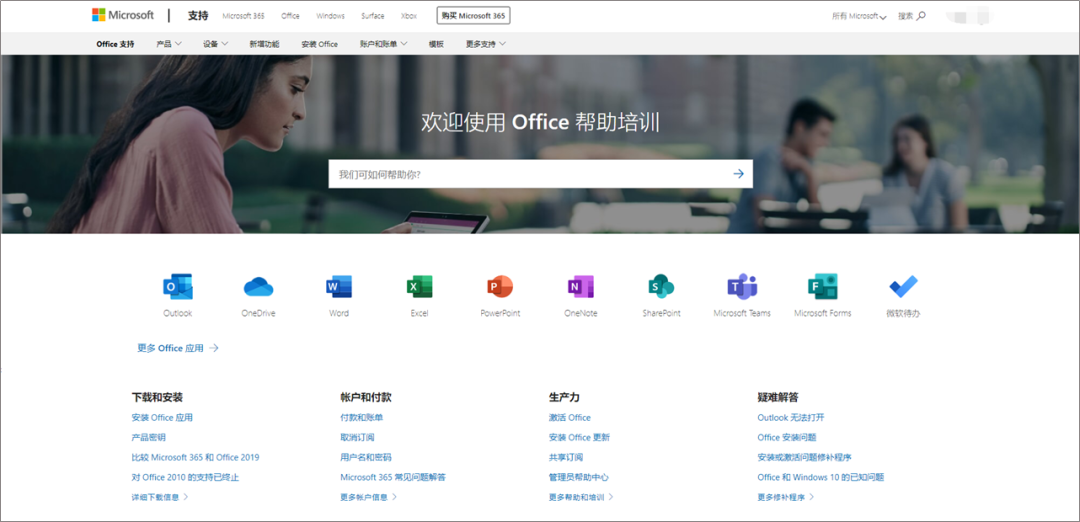Viewport: 1080px width, 522px height.
Task: Click the Microsoft logo in header
Action: [x=121, y=15]
